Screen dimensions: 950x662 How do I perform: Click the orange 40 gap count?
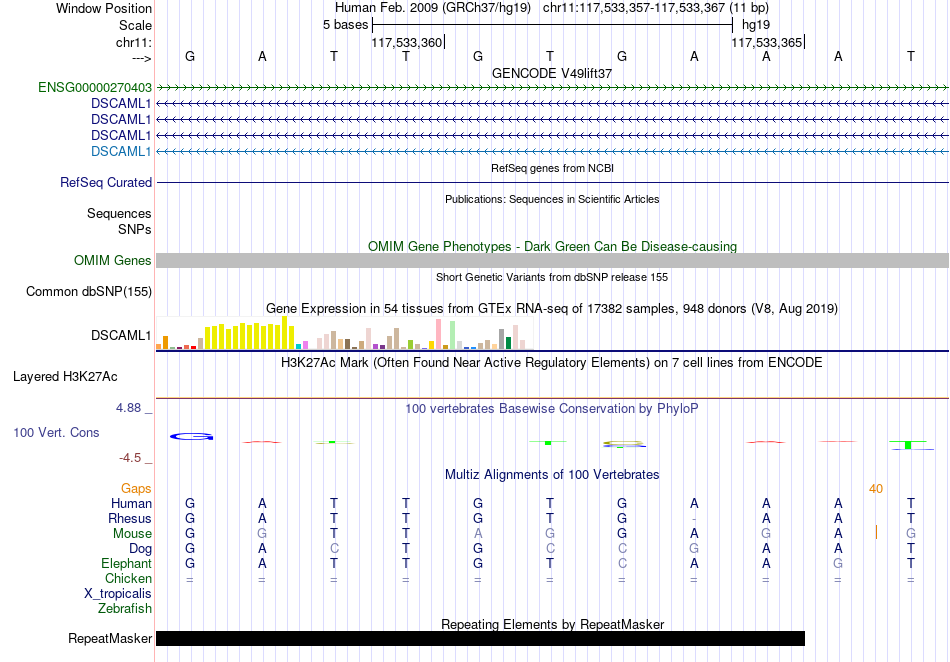coord(875,489)
